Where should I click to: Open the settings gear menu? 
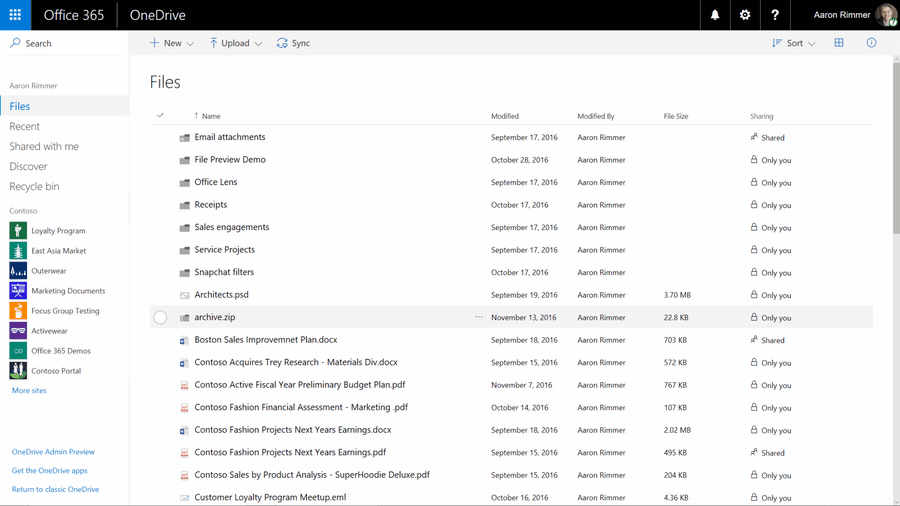(x=744, y=15)
